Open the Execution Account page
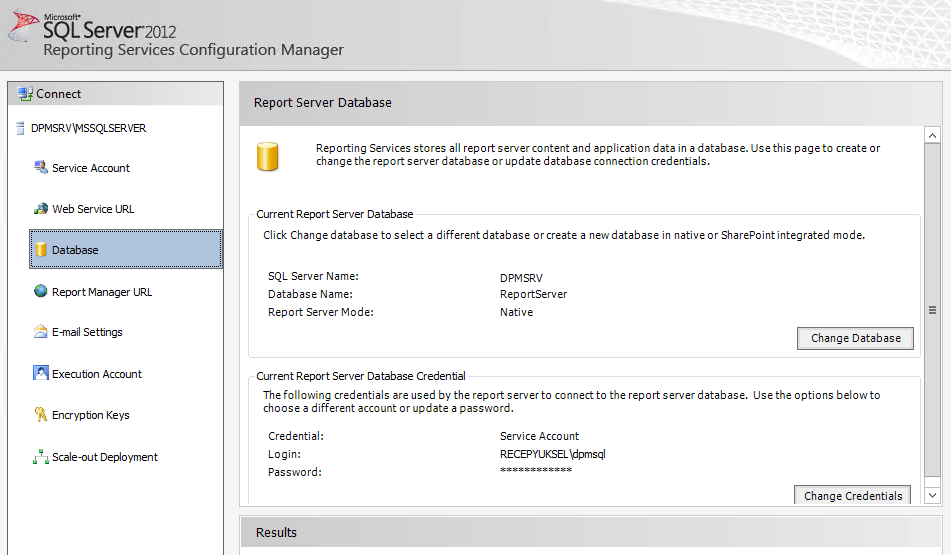Screen dimensions: 951x555 pyautogui.click(x=96, y=374)
